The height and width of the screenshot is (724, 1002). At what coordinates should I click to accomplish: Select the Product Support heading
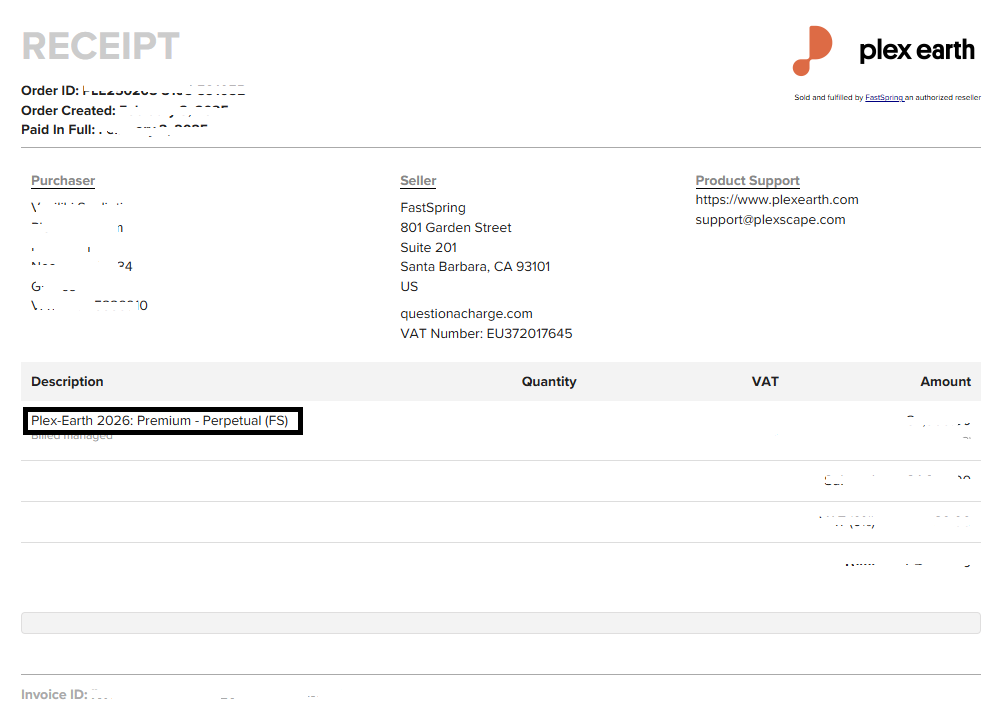[748, 181]
